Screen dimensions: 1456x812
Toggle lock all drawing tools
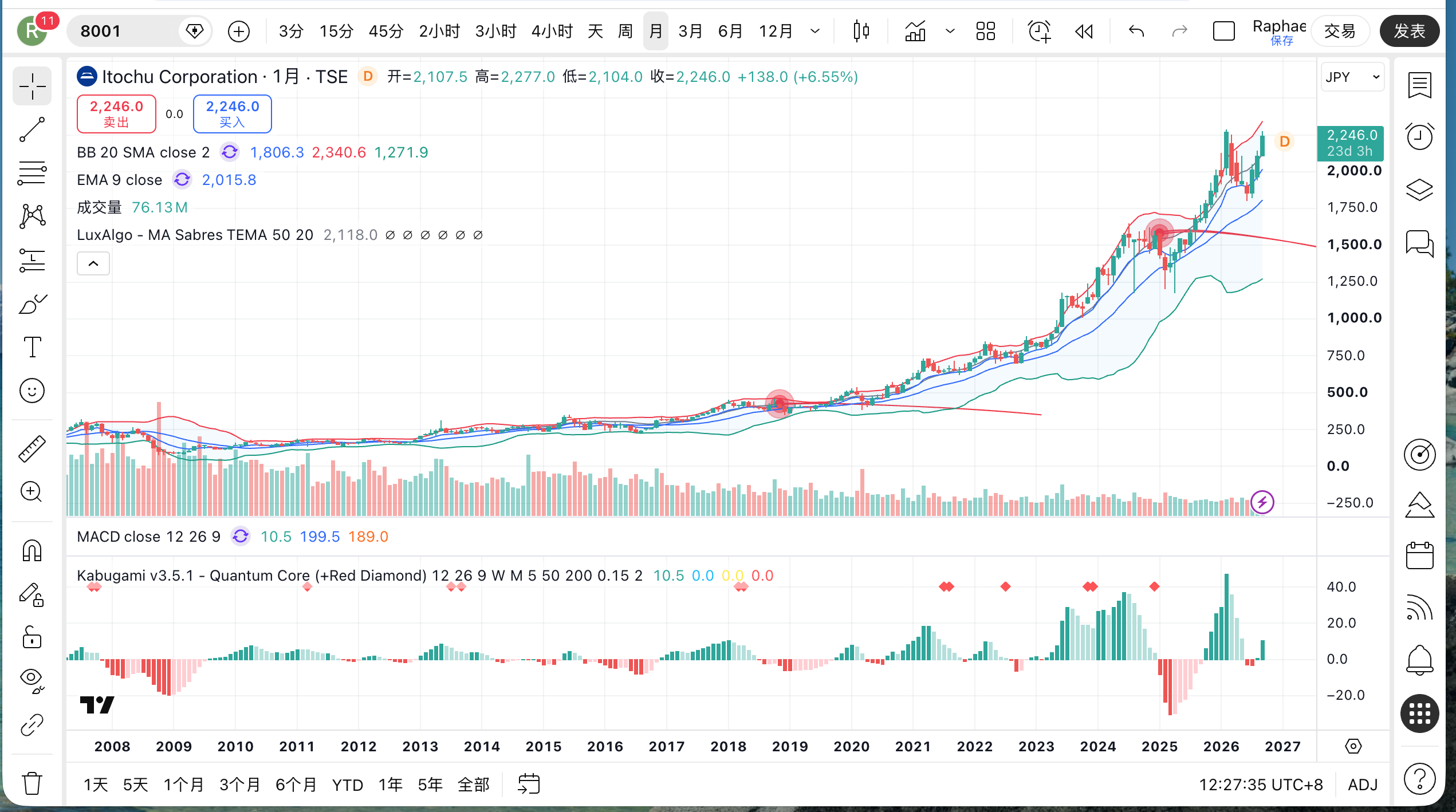[32, 637]
